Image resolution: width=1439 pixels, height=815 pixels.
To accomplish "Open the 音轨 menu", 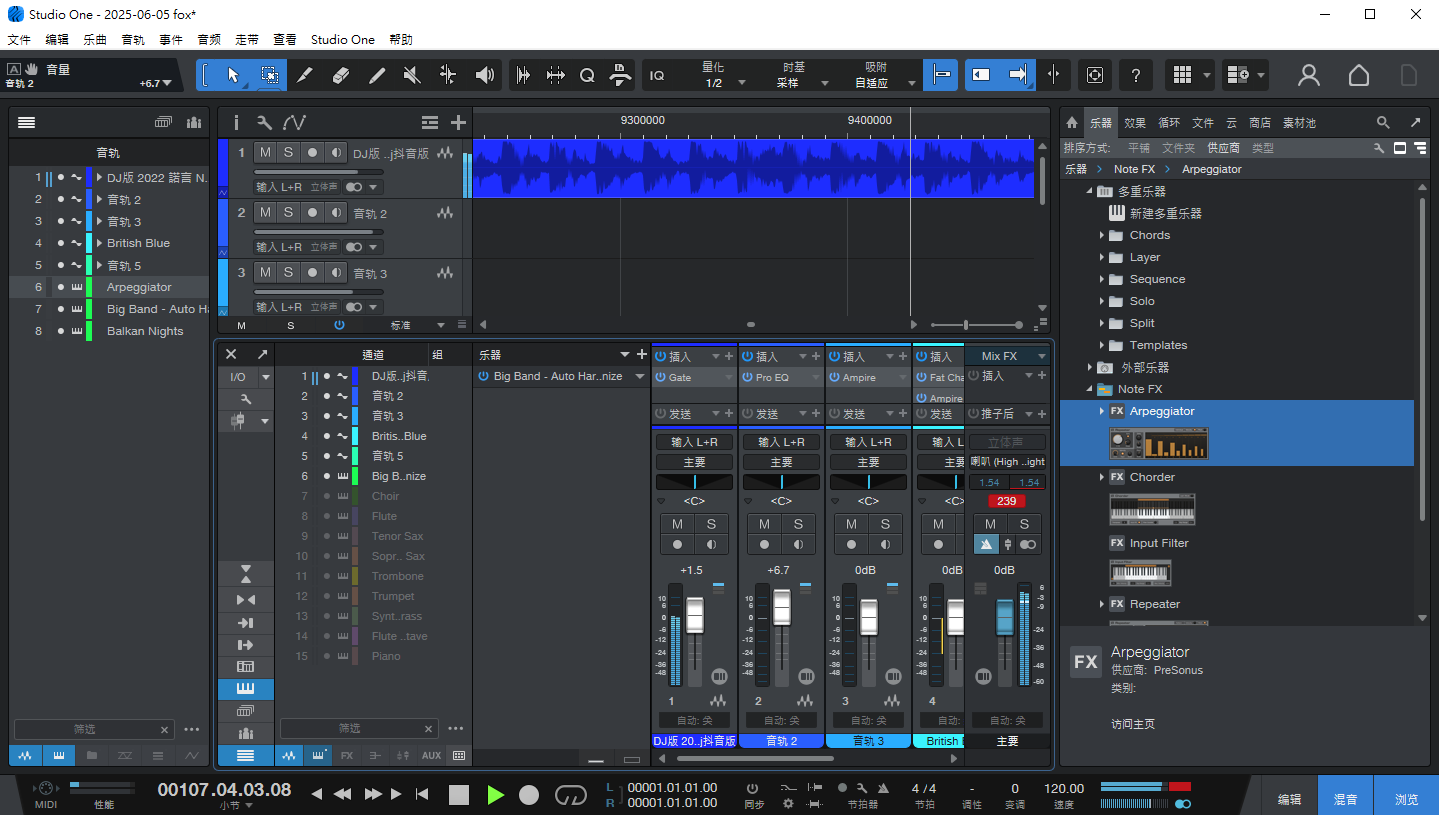I will [x=133, y=40].
